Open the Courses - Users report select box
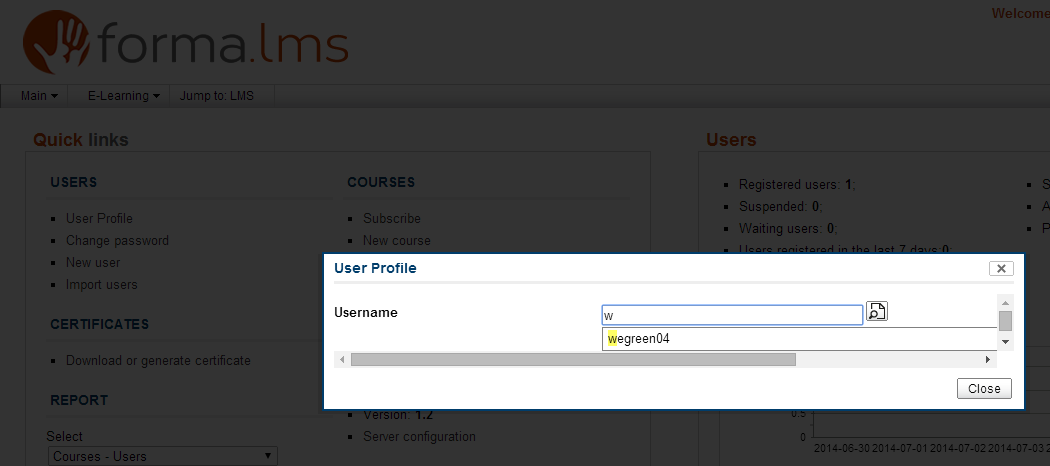Image resolution: width=1050 pixels, height=466 pixels. pos(163,456)
